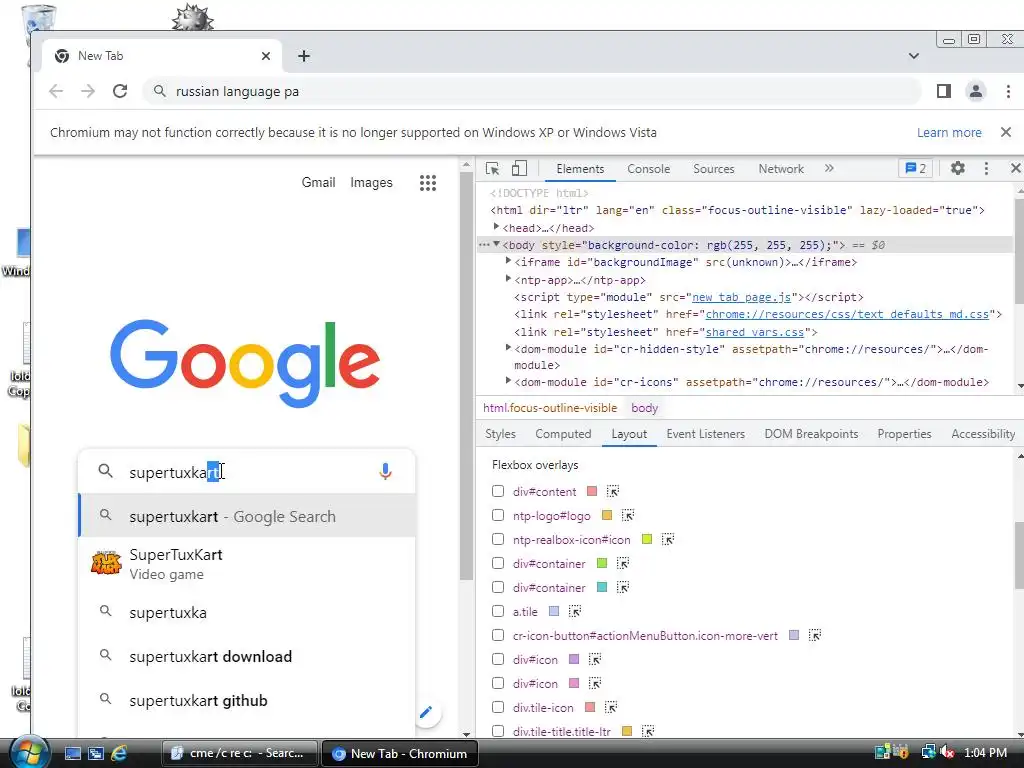1024x768 pixels.
Task: Select the supertuxkart download suggestion
Action: 247,656
